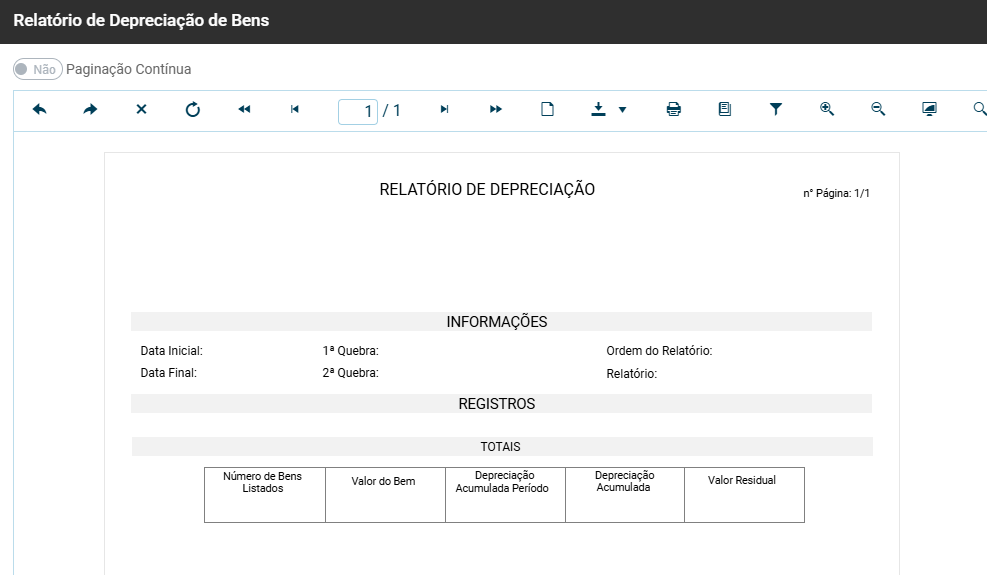This screenshot has width=987, height=575.
Task: Go to the next report page
Action: 444,110
